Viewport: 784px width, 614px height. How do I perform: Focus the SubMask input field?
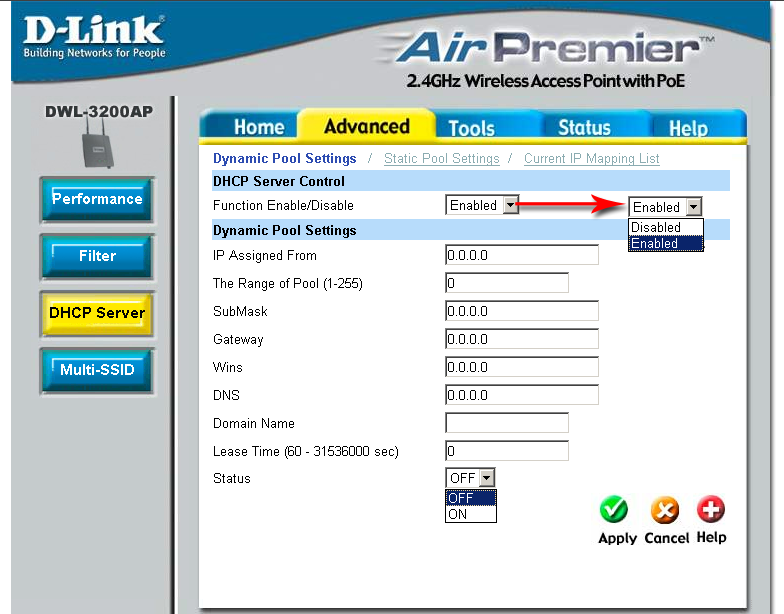point(522,311)
